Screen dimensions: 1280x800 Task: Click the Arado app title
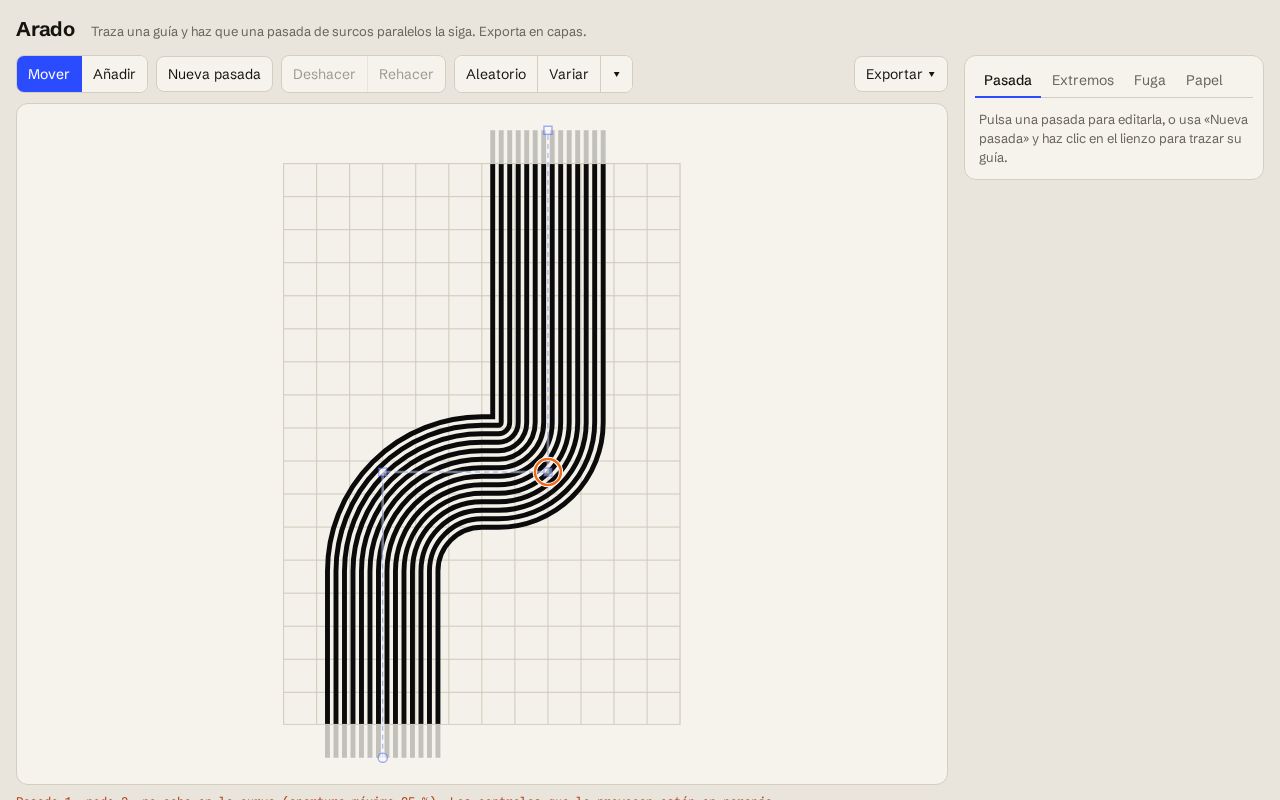pos(45,29)
